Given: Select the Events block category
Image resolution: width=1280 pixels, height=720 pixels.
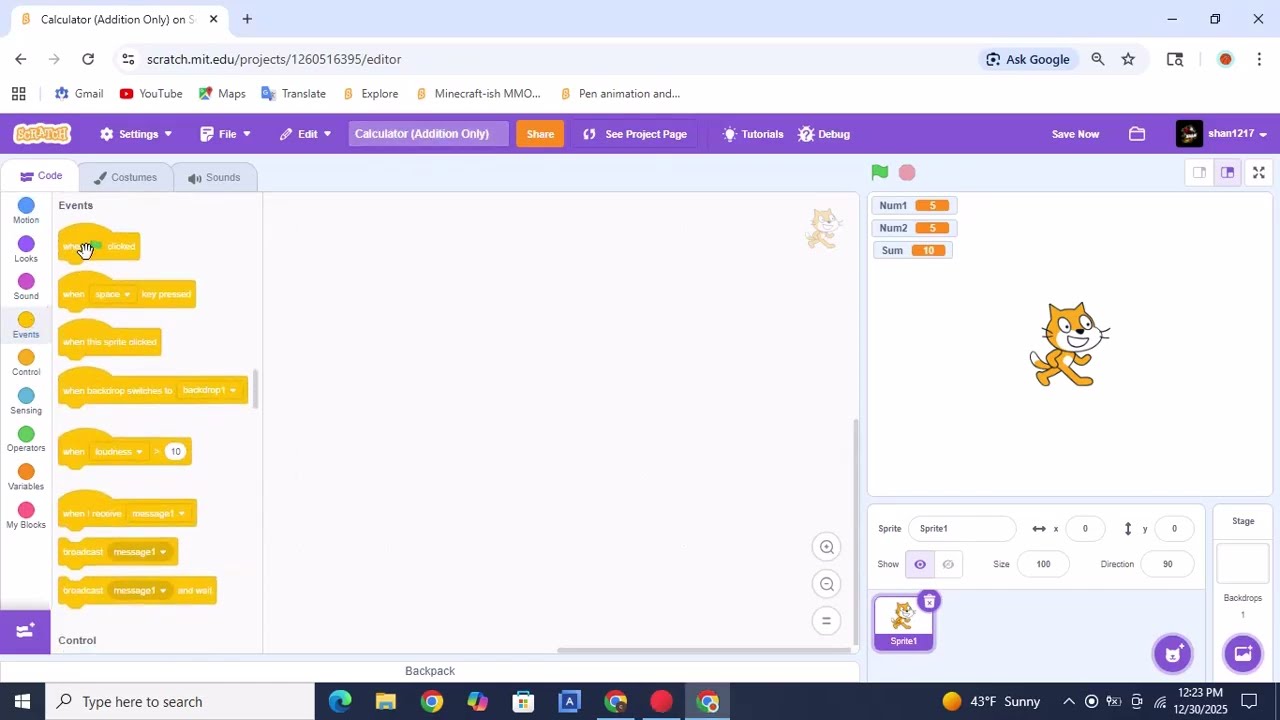Looking at the screenshot, I should pyautogui.click(x=26, y=325).
